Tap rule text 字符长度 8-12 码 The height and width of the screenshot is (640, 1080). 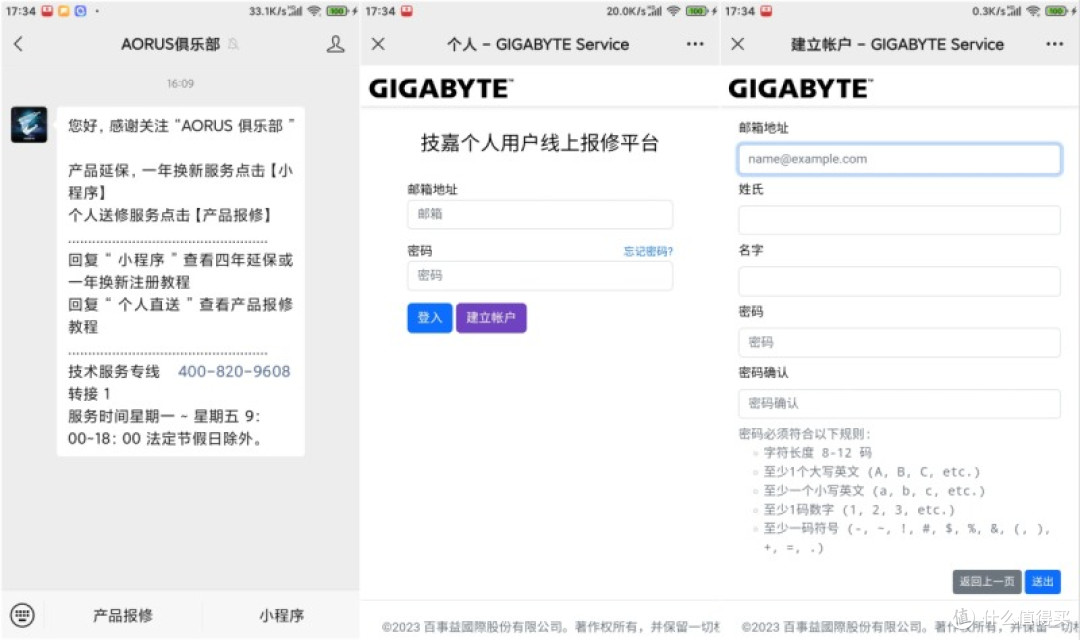818,453
